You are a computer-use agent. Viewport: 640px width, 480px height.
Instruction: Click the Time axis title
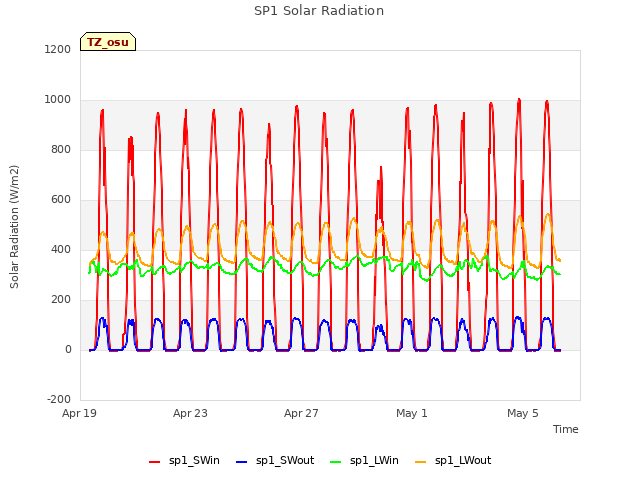click(566, 429)
